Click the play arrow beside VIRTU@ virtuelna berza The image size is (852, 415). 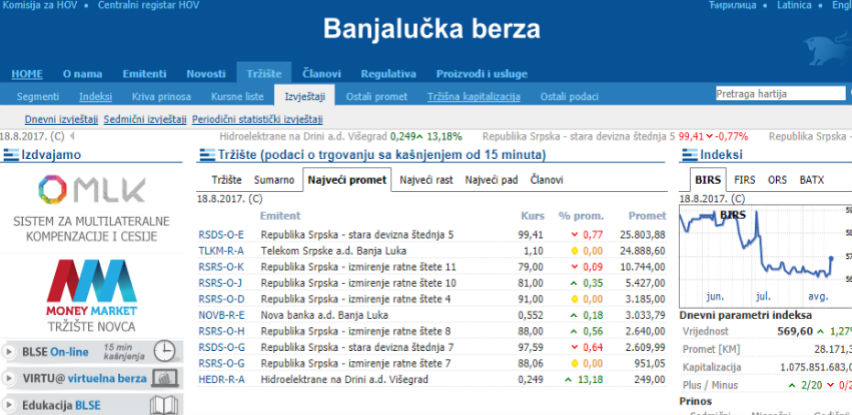[x=9, y=378]
